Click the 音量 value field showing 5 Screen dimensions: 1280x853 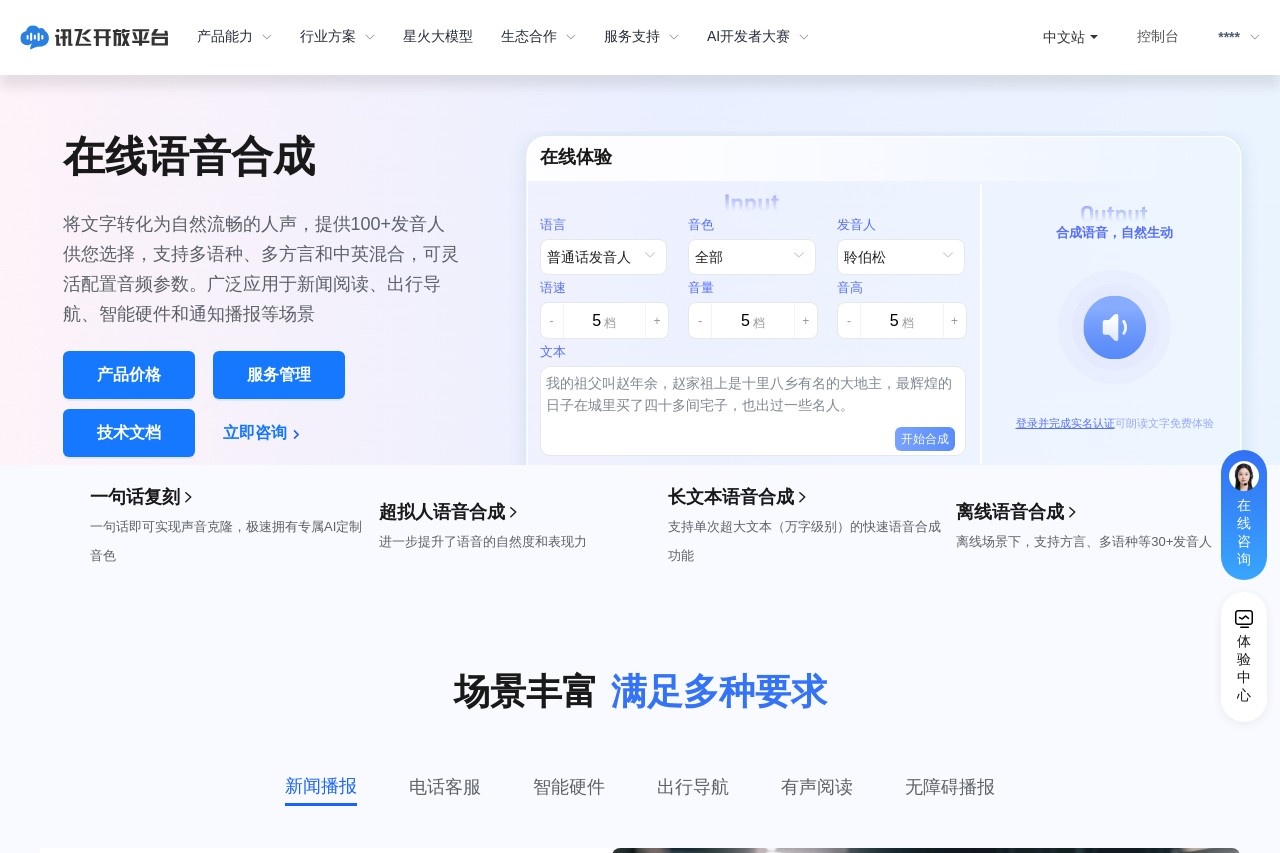pos(753,321)
